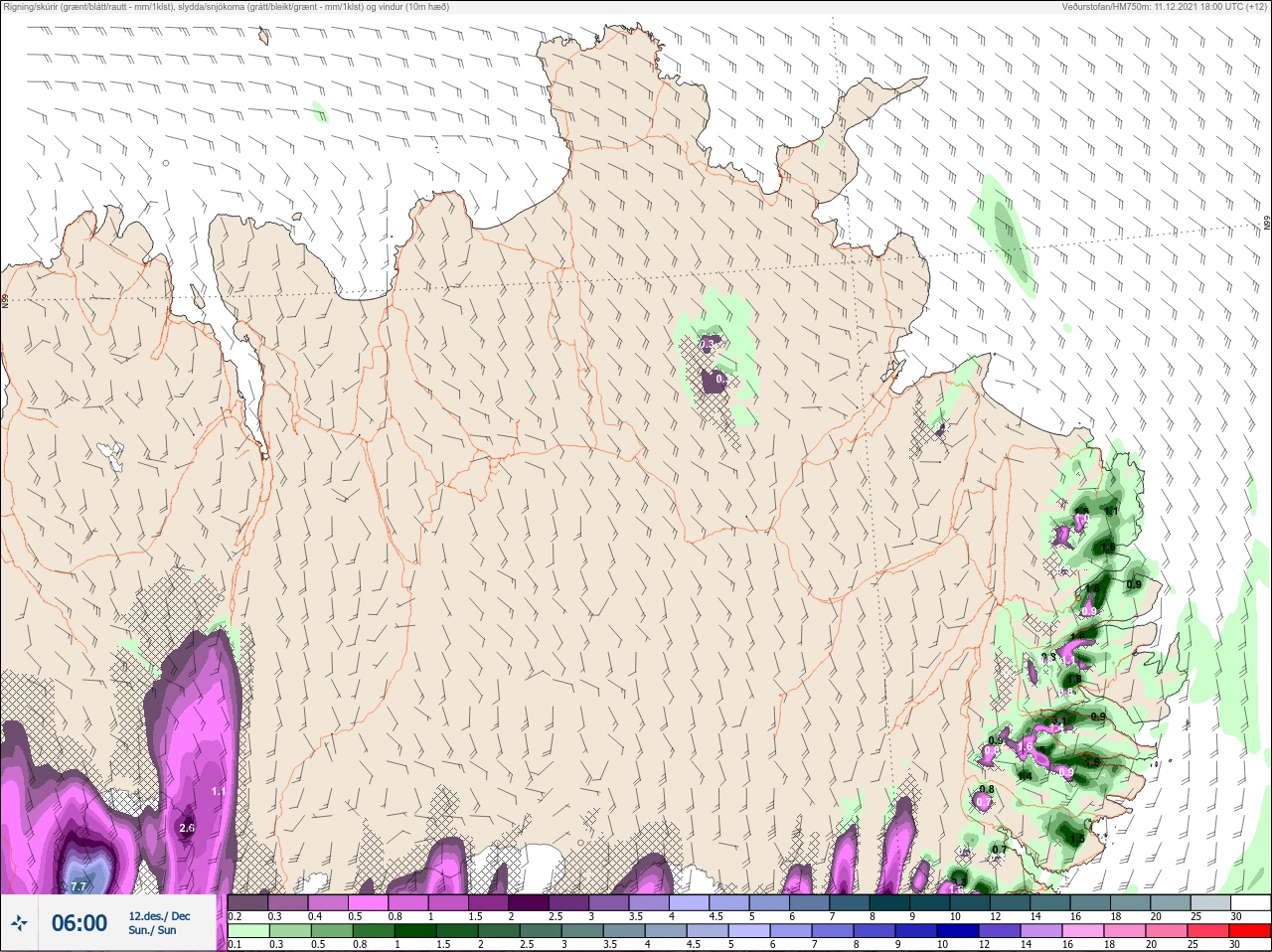Click the Veðurstofan/HM750m source timestamp text
Screen dimensions: 1272x952
click(x=1164, y=7)
